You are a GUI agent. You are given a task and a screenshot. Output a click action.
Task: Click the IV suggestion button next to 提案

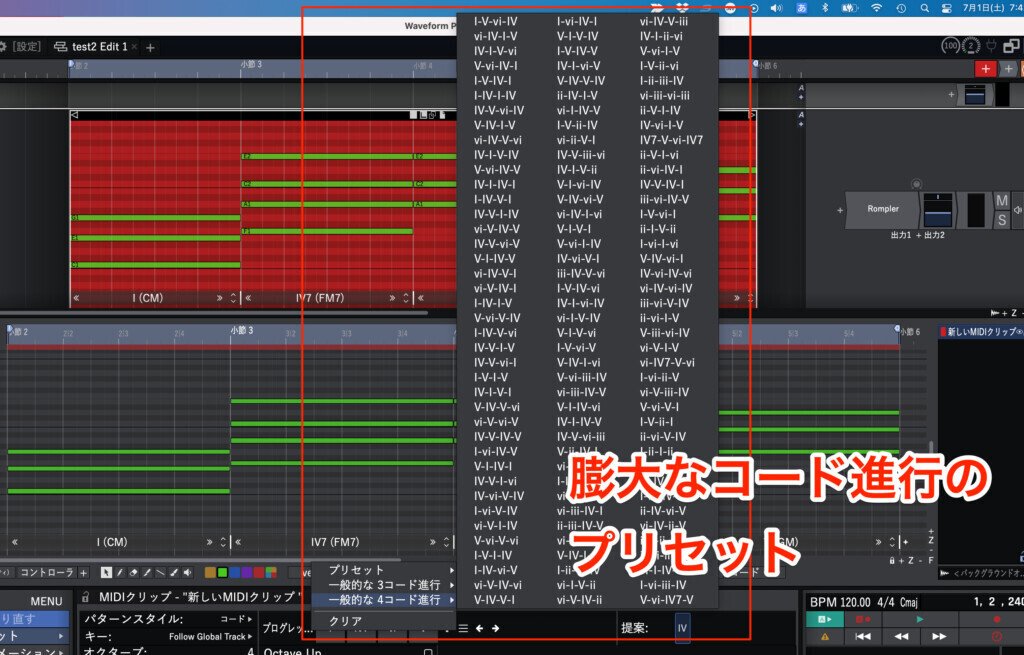tap(682, 628)
